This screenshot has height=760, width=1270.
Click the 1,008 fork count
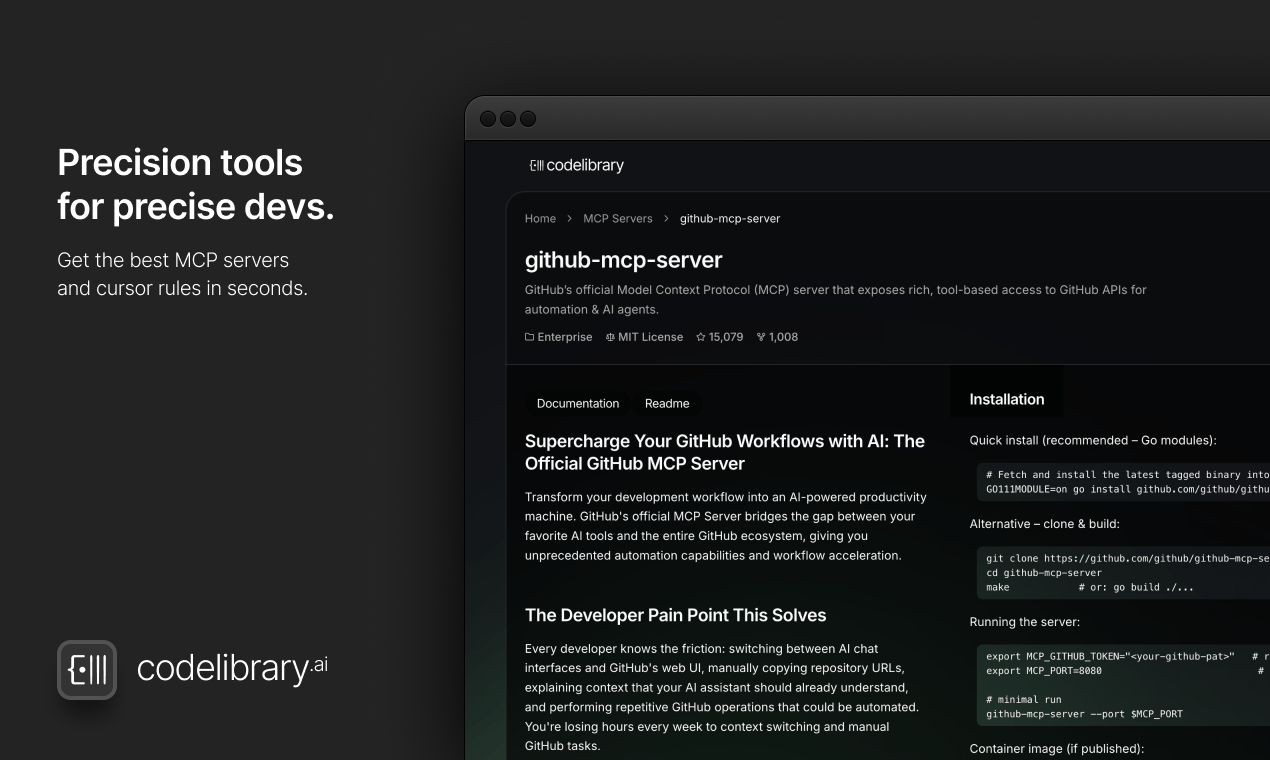click(783, 337)
